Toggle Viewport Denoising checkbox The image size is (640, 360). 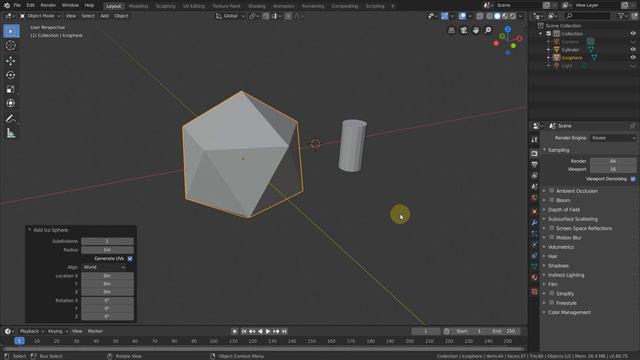click(633, 179)
